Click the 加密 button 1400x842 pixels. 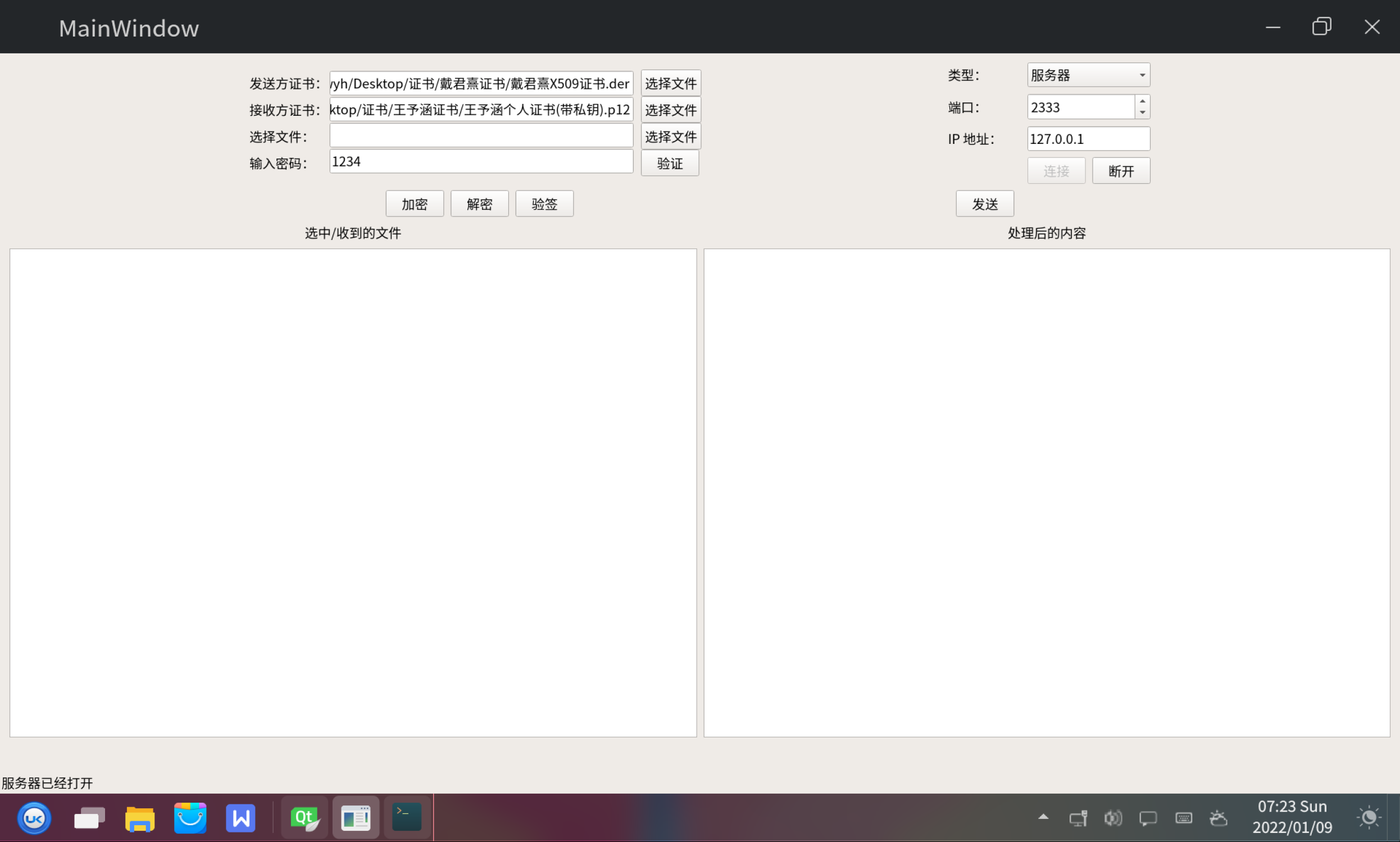click(415, 203)
